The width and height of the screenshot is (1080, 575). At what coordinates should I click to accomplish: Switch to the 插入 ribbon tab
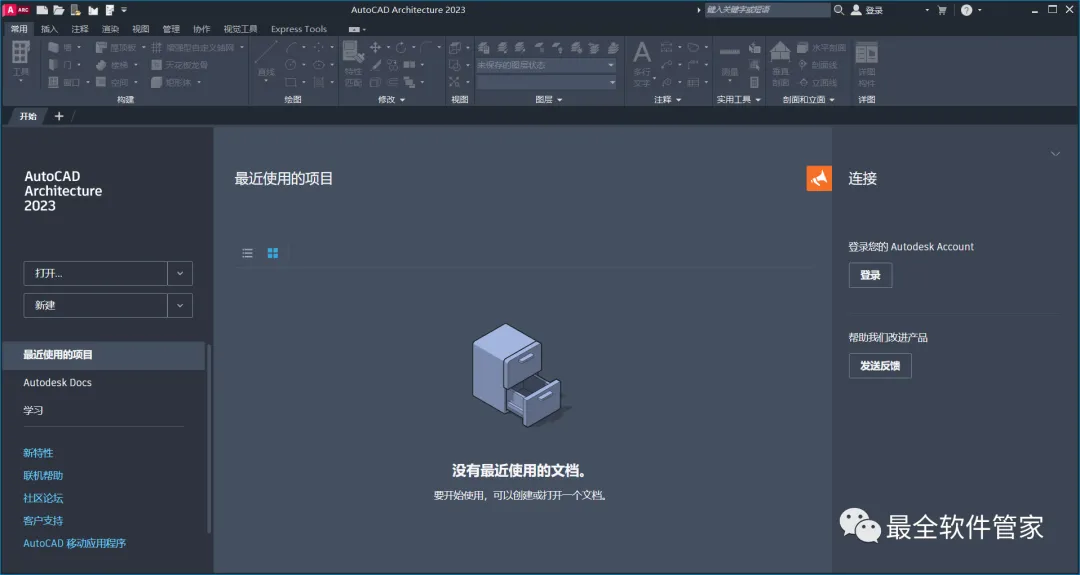click(x=50, y=29)
